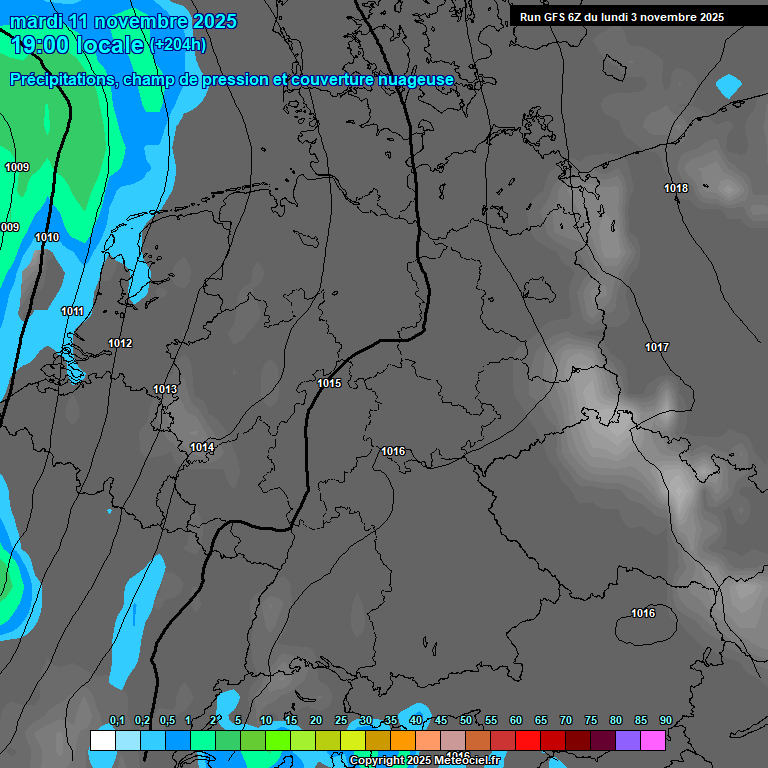The width and height of the screenshot is (768, 768).
Task: Click the small blue precipitation patch top right
Action: 729,87
